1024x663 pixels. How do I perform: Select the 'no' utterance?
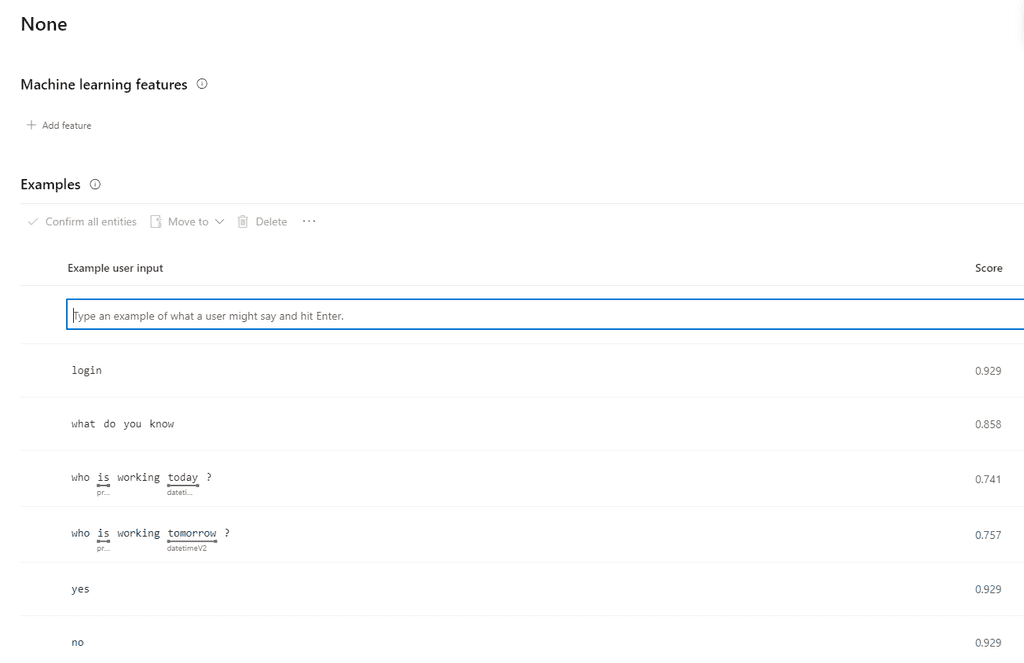[78, 643]
